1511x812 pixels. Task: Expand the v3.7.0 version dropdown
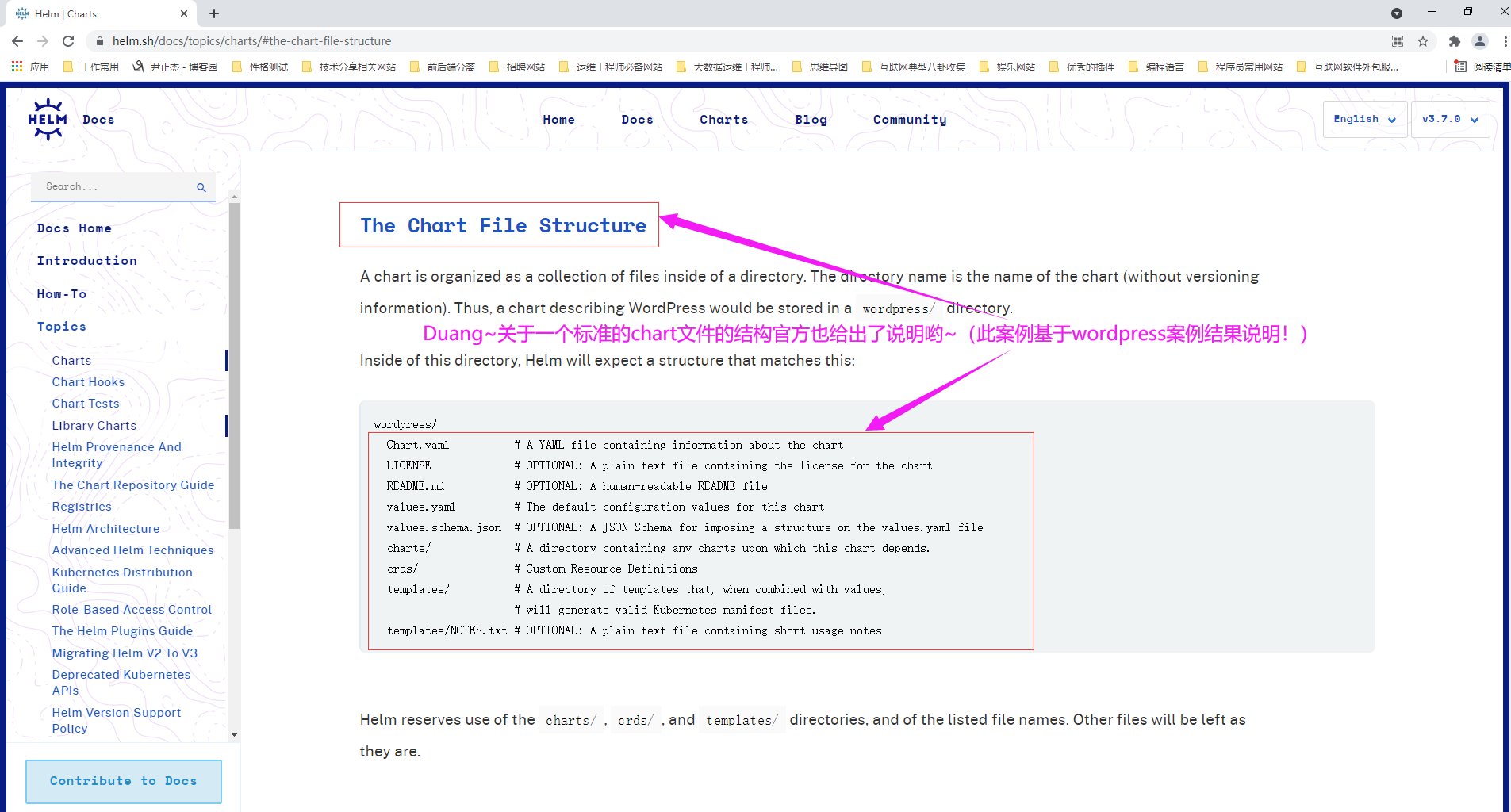1450,119
